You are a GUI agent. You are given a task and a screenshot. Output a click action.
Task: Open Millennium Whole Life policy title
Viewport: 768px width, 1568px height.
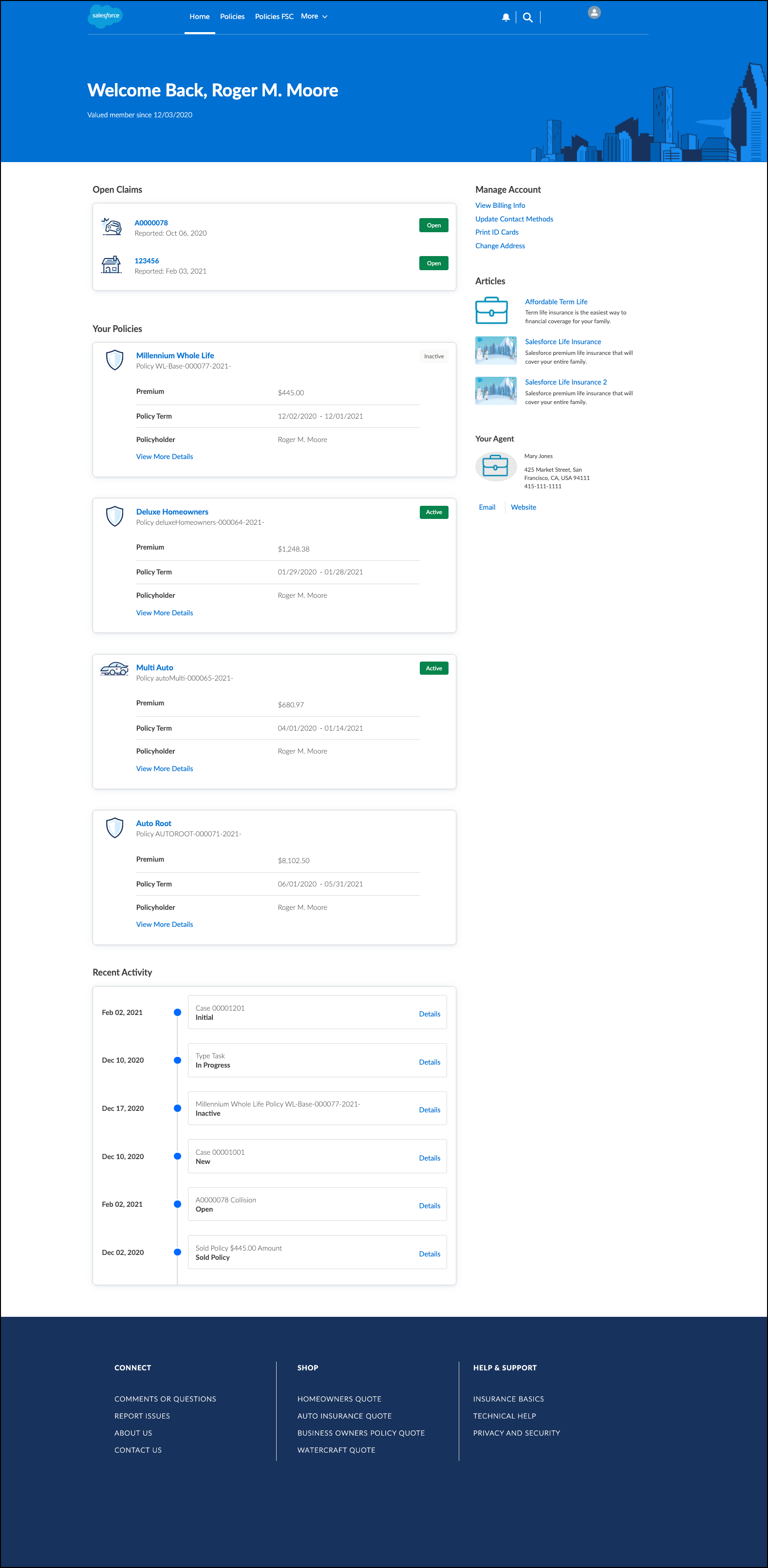(x=175, y=355)
